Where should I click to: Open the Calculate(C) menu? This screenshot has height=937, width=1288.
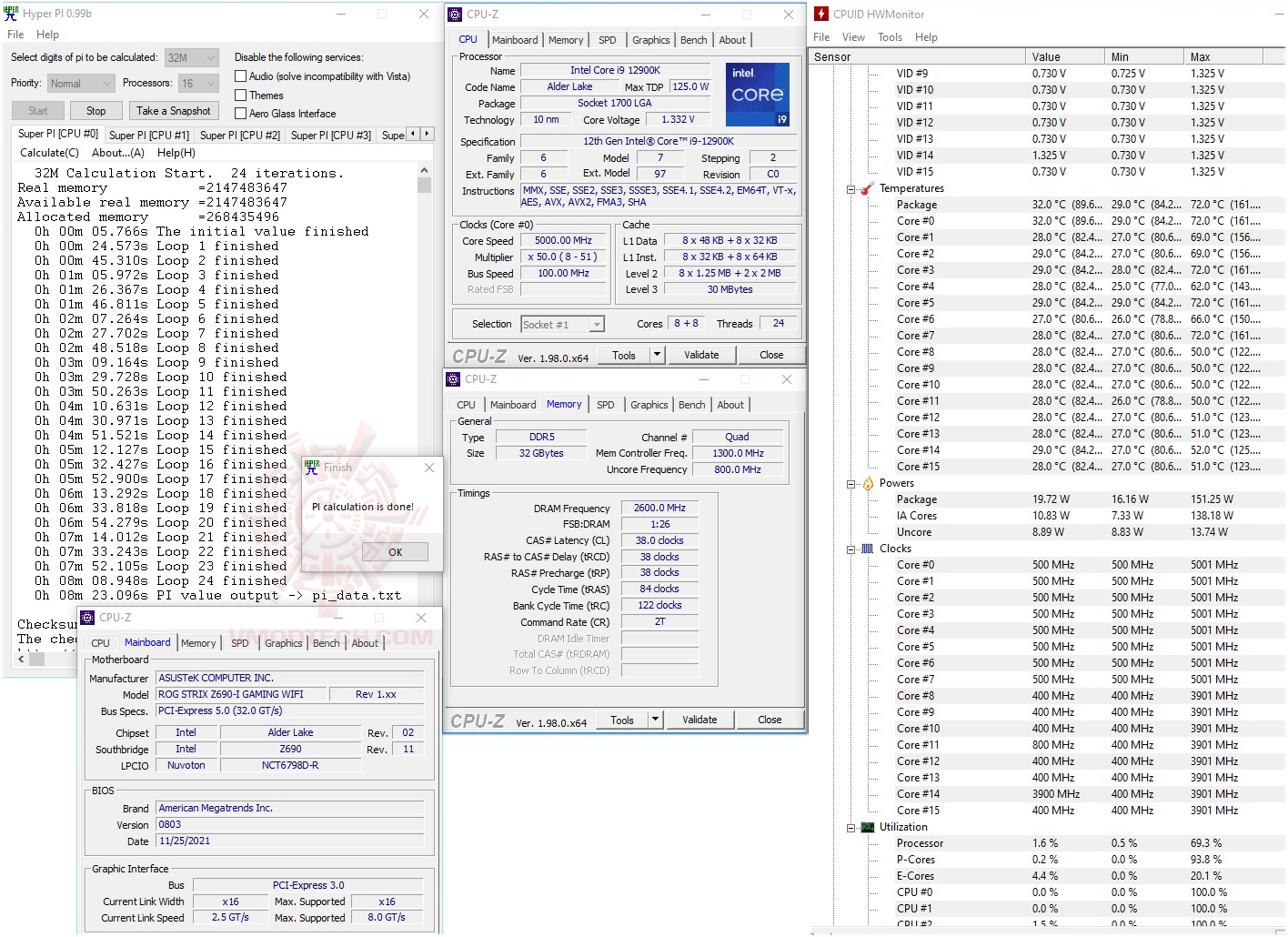pos(49,153)
